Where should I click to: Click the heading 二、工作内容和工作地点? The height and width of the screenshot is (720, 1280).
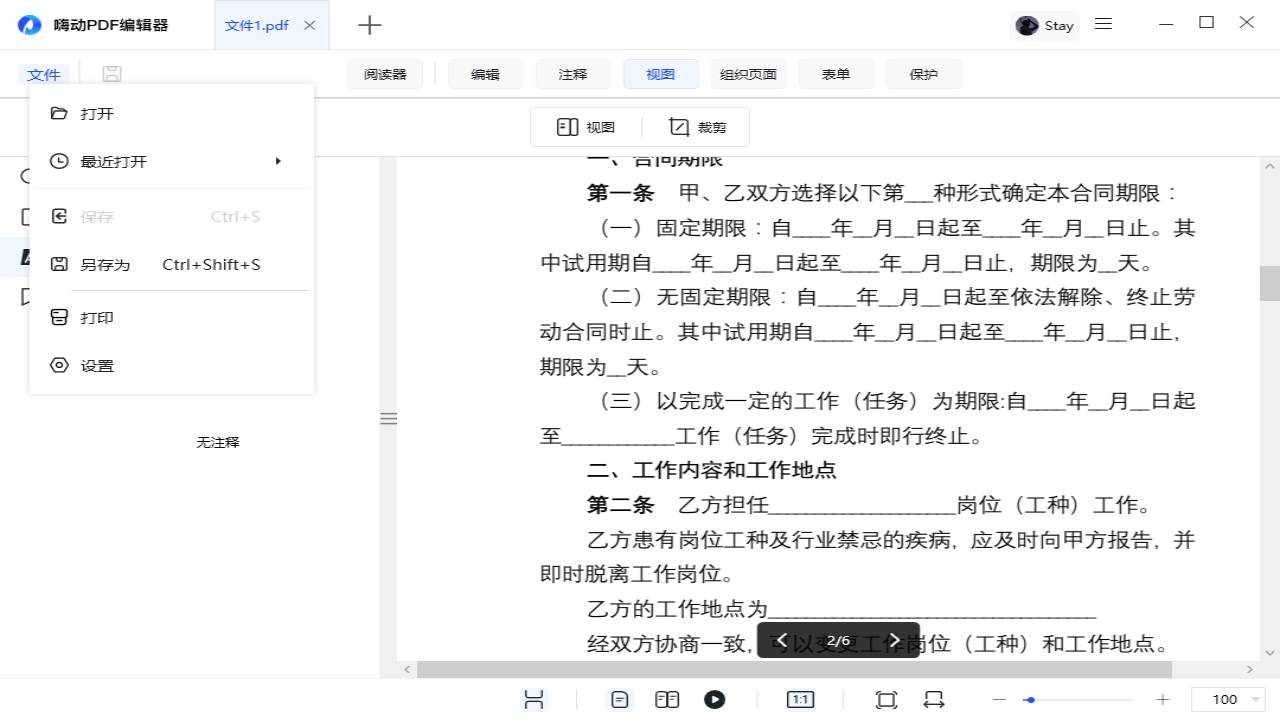click(x=711, y=470)
